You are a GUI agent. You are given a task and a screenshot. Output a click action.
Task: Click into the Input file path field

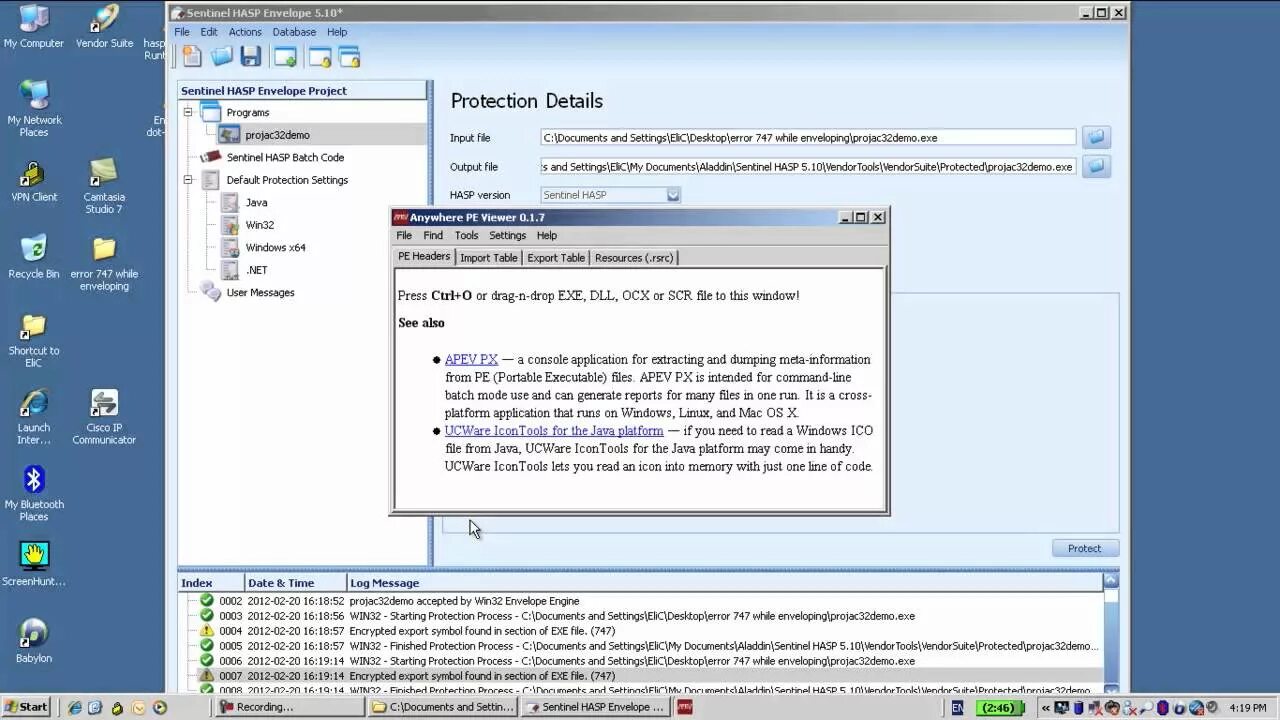pyautogui.click(x=808, y=137)
